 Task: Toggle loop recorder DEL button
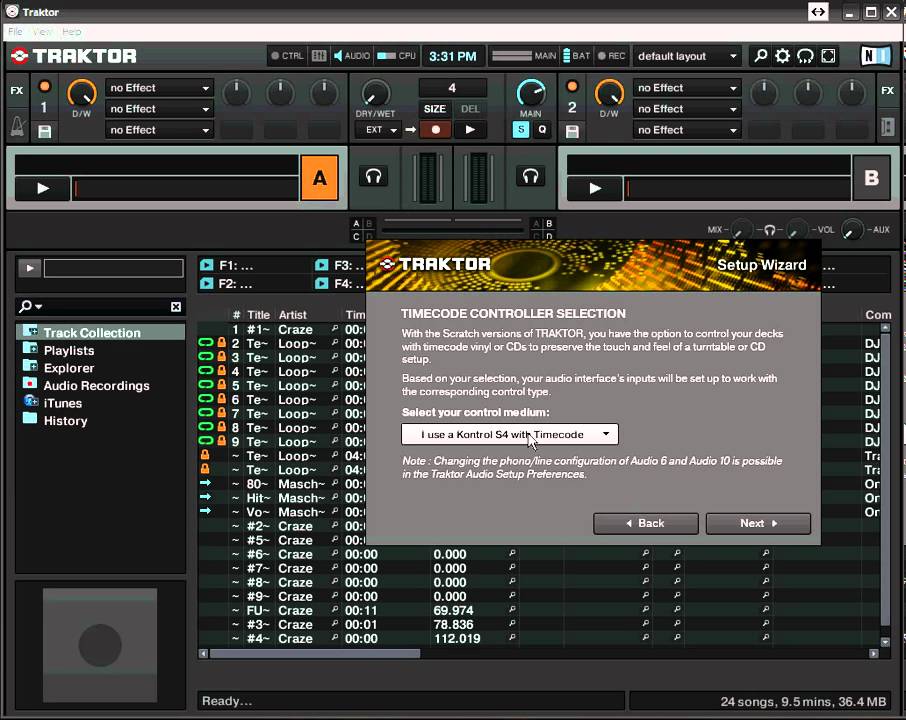coord(470,109)
